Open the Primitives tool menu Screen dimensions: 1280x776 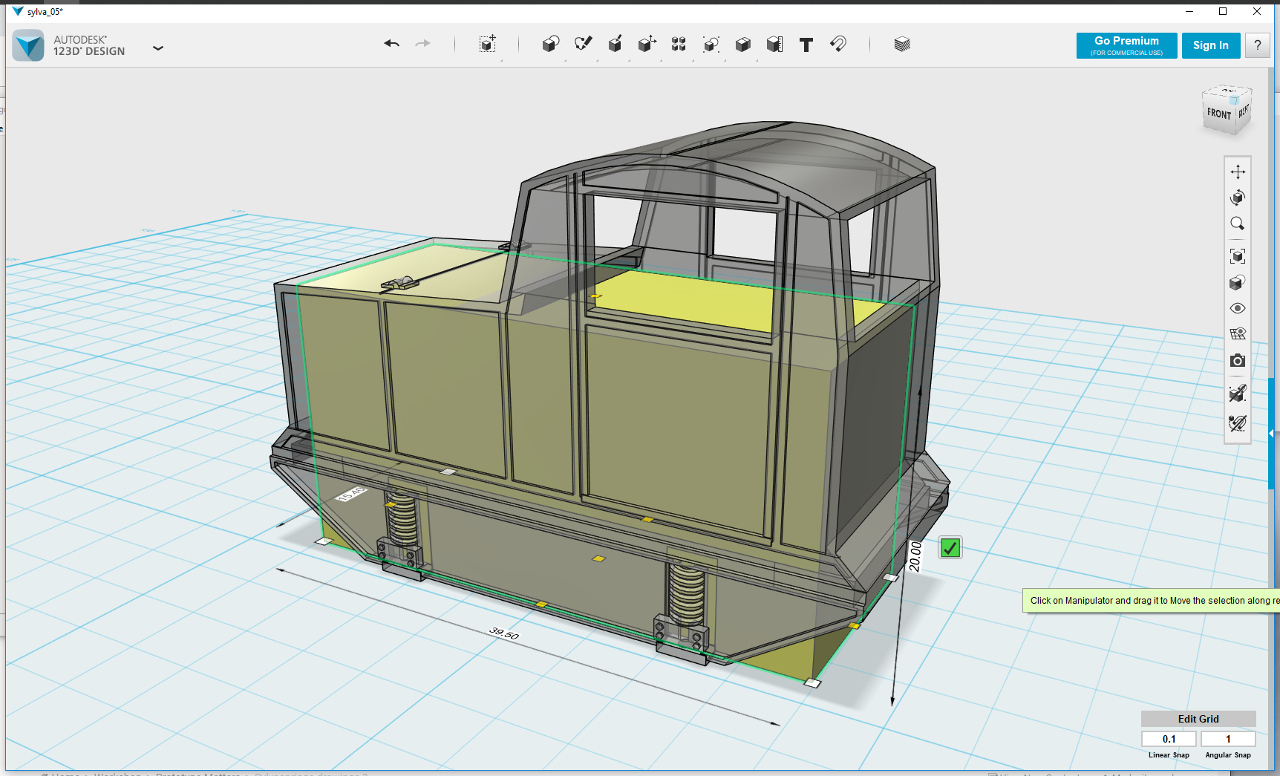(x=550, y=44)
